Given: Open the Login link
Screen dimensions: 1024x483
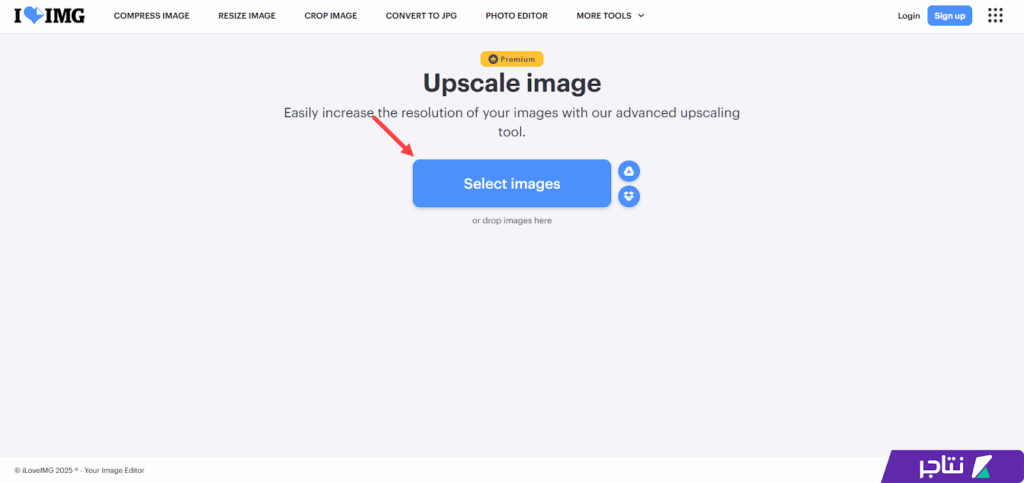Looking at the screenshot, I should click(x=908, y=16).
